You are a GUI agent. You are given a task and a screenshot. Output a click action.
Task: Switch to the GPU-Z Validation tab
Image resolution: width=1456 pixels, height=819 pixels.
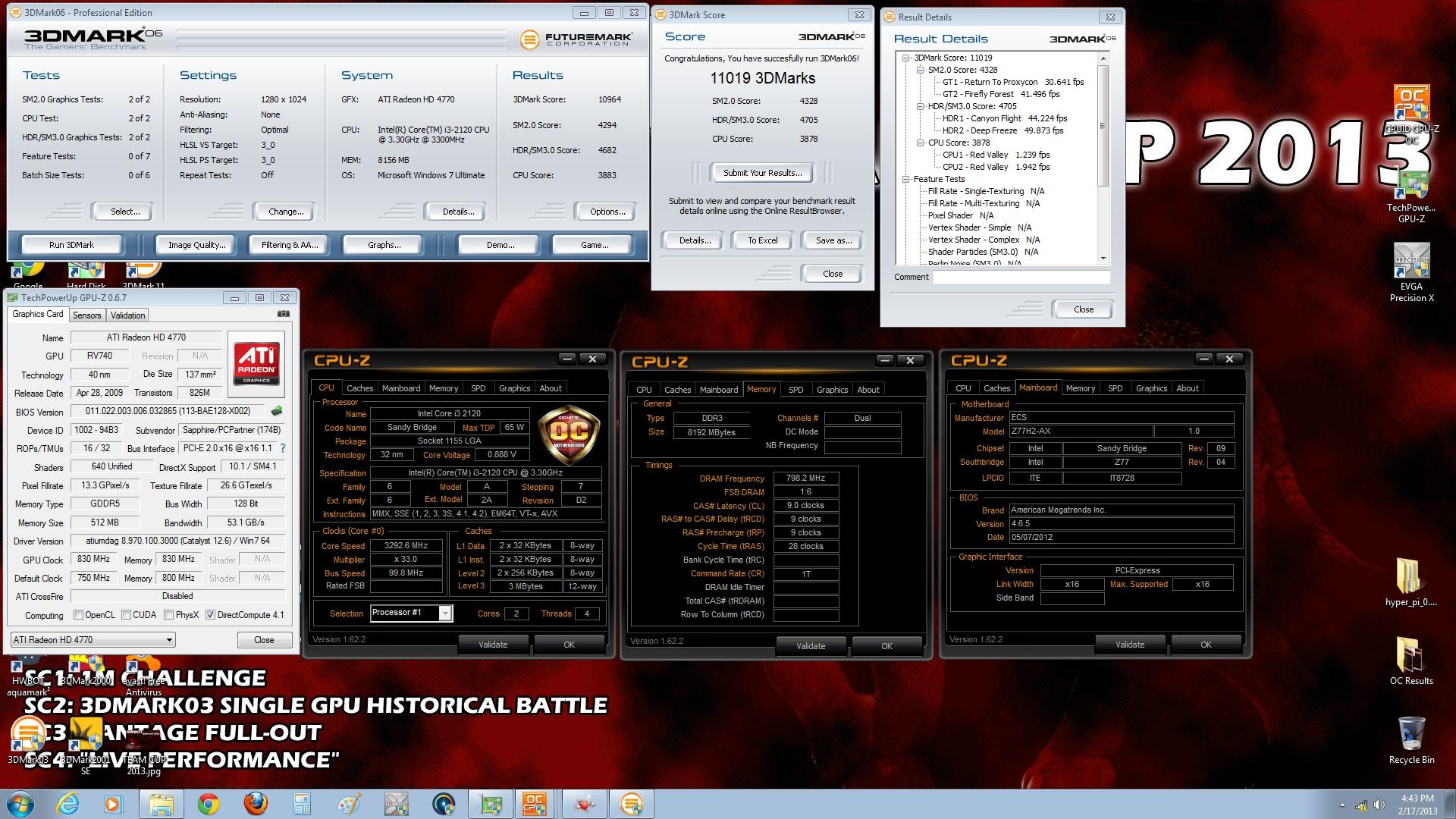tap(127, 315)
